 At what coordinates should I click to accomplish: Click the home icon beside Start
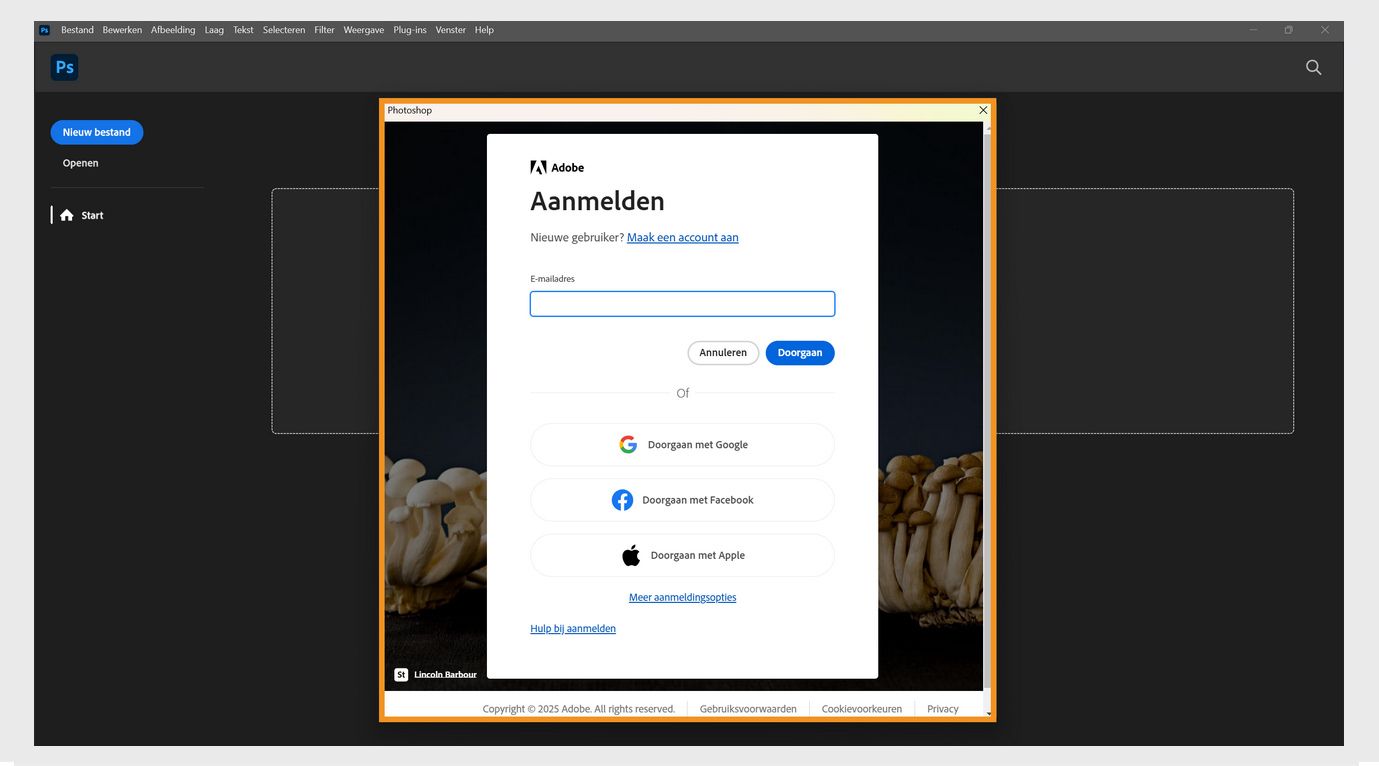tap(66, 215)
